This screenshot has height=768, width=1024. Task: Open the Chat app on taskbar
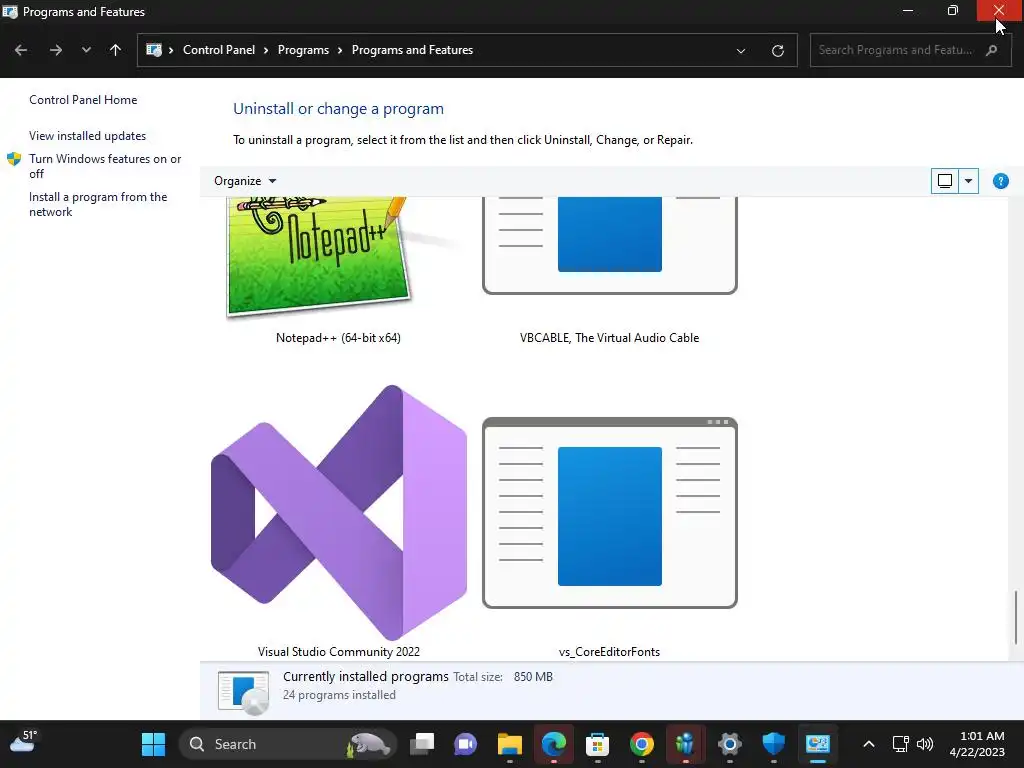[465, 744]
